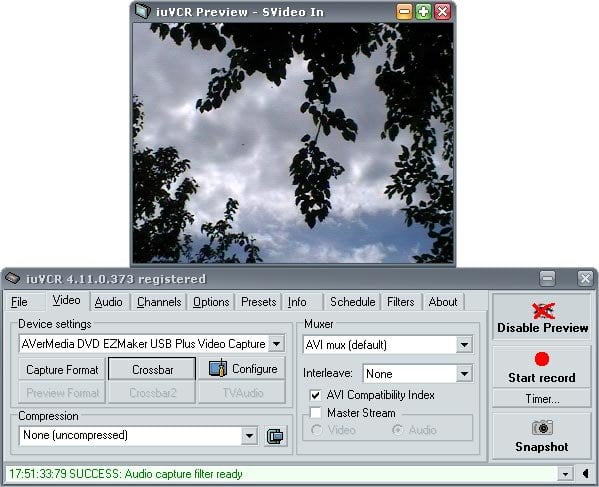
Task: Expand the capture device dropdown arrow
Action: tap(276, 344)
